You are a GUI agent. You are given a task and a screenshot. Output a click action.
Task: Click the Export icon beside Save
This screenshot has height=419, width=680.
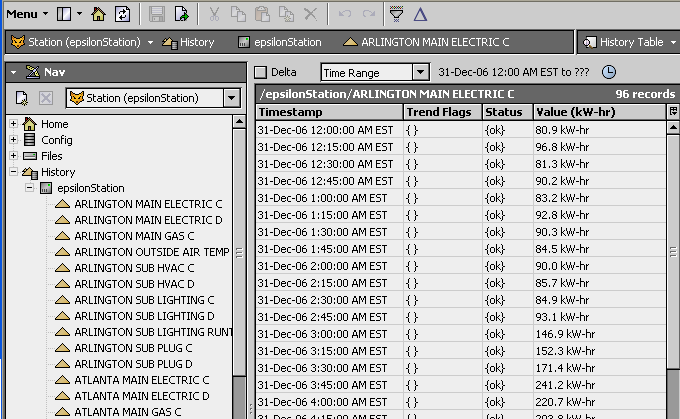(x=181, y=14)
